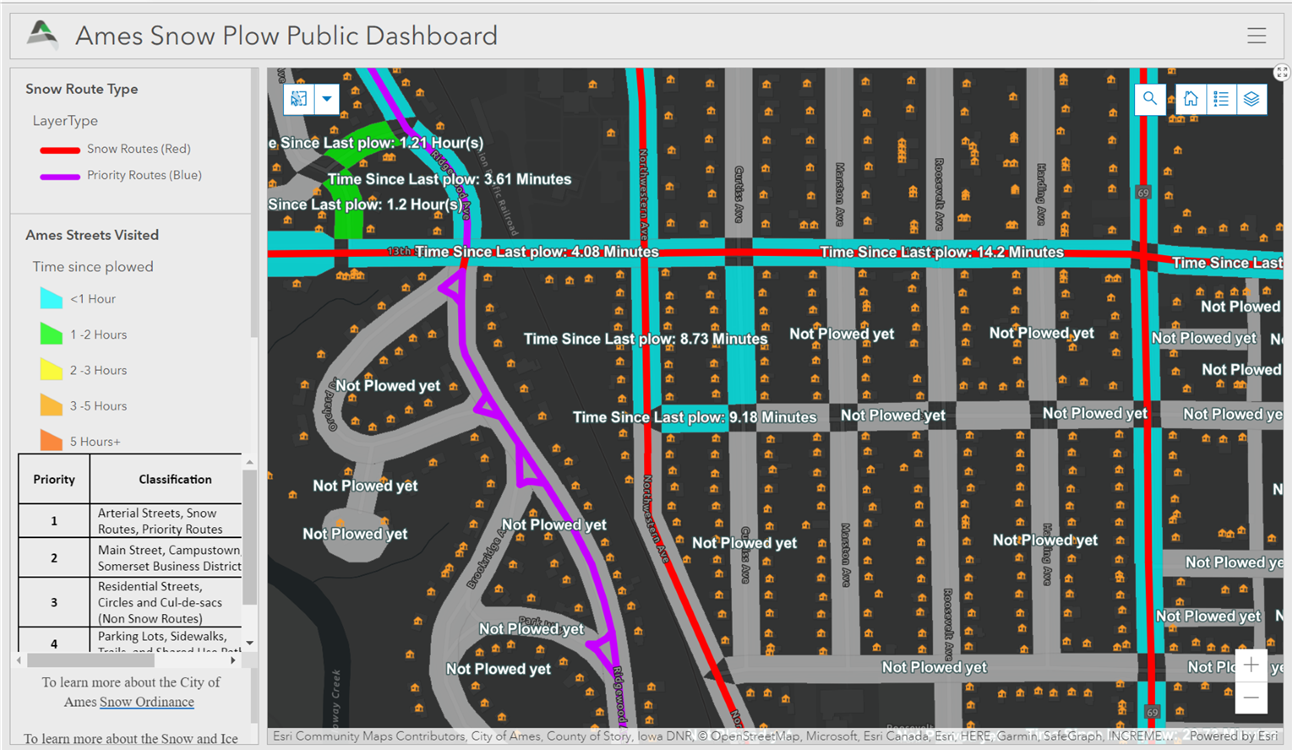Click the '5 Hours+' legend text
Image resolution: width=1297 pixels, height=750 pixels.
(95, 442)
